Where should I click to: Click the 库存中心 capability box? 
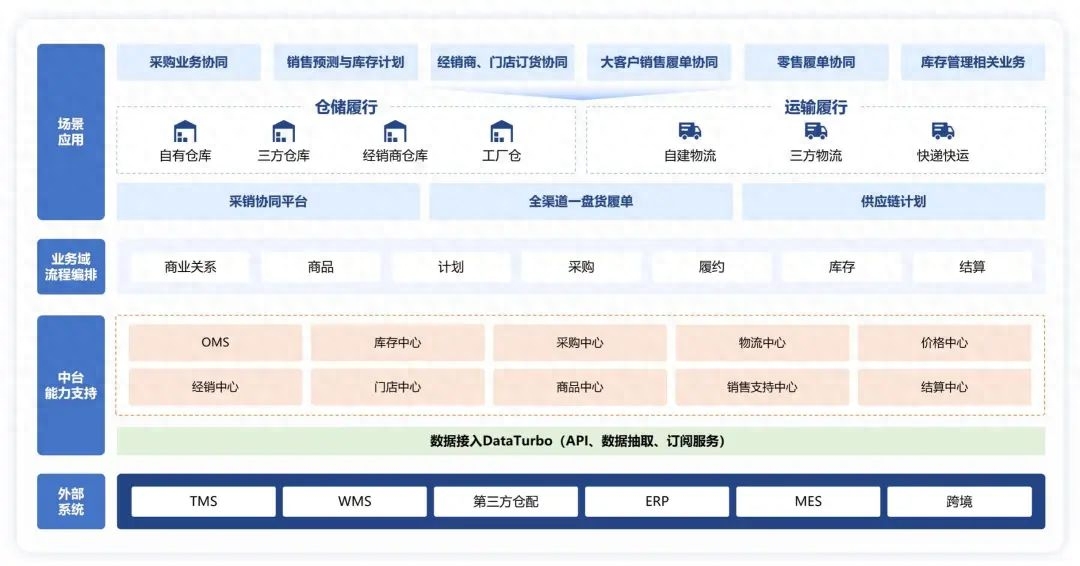[x=397, y=342]
